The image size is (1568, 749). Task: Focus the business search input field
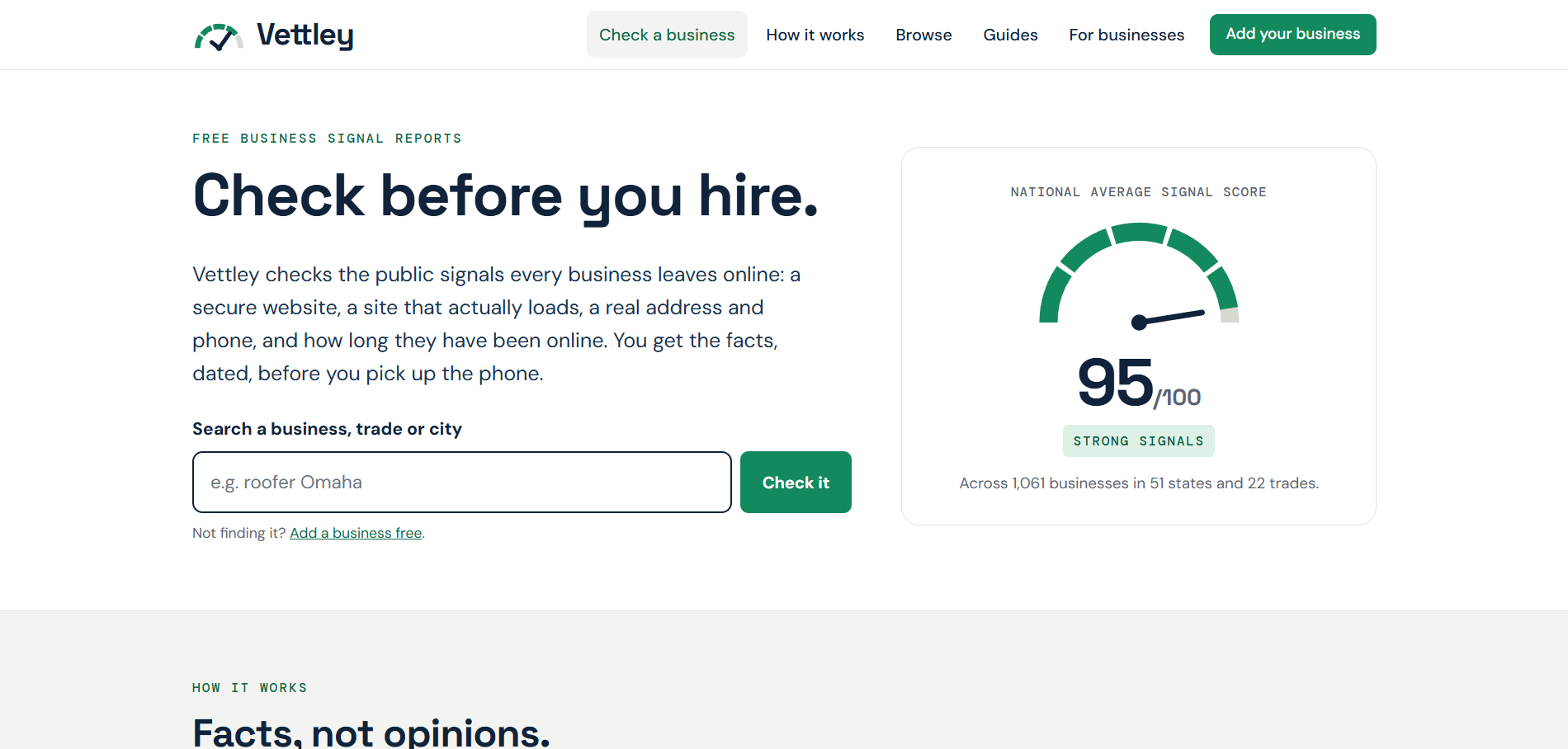pos(462,482)
